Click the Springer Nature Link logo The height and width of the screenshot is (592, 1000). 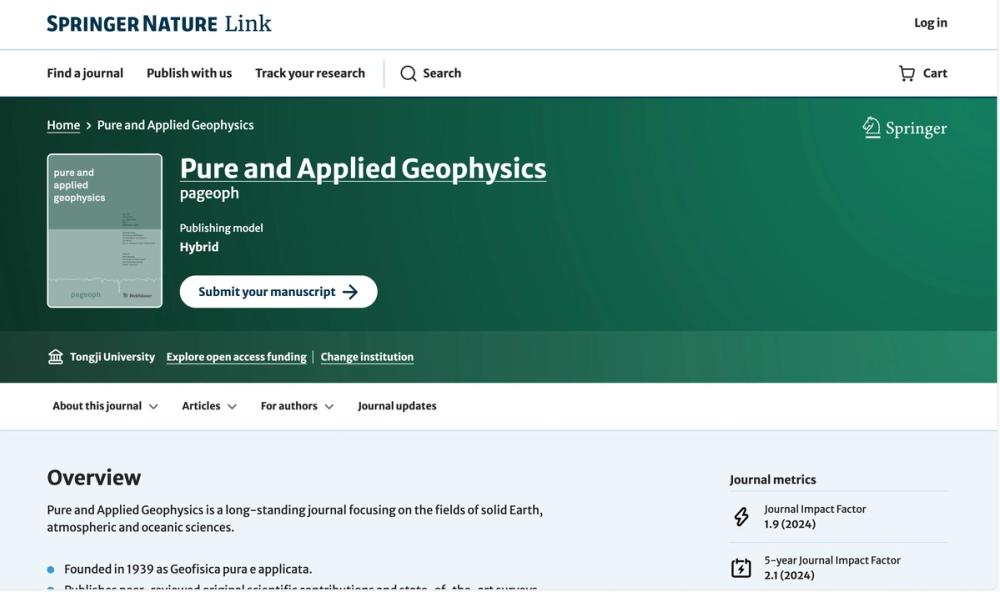[159, 24]
